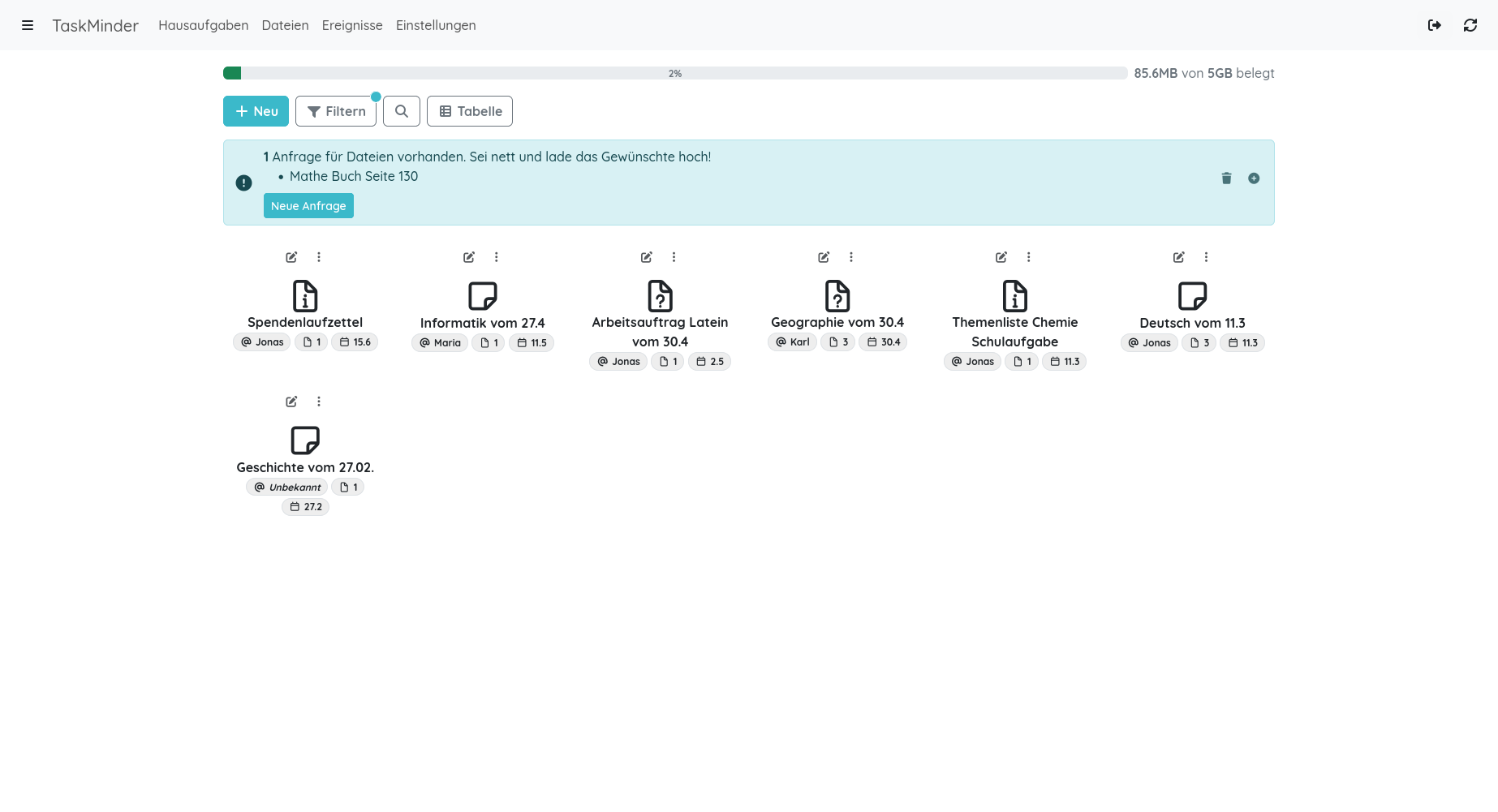1498x812 pixels.
Task: Go to the Hausaufgaben menu
Action: [x=204, y=25]
